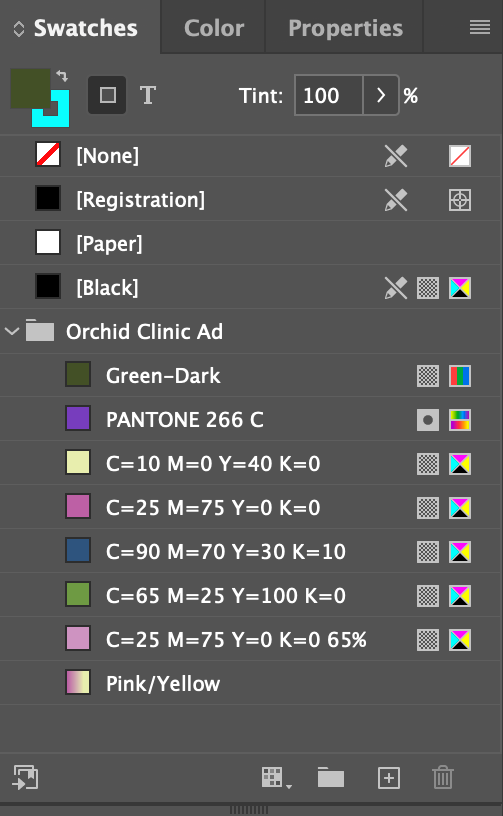Toggle Formatting affects container button
503x816 pixels.
tap(107, 95)
